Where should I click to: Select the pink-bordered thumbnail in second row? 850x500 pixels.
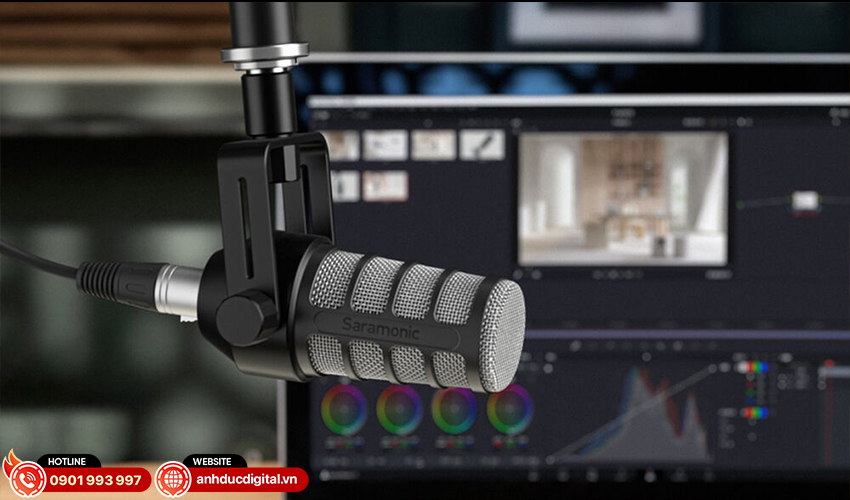385,186
